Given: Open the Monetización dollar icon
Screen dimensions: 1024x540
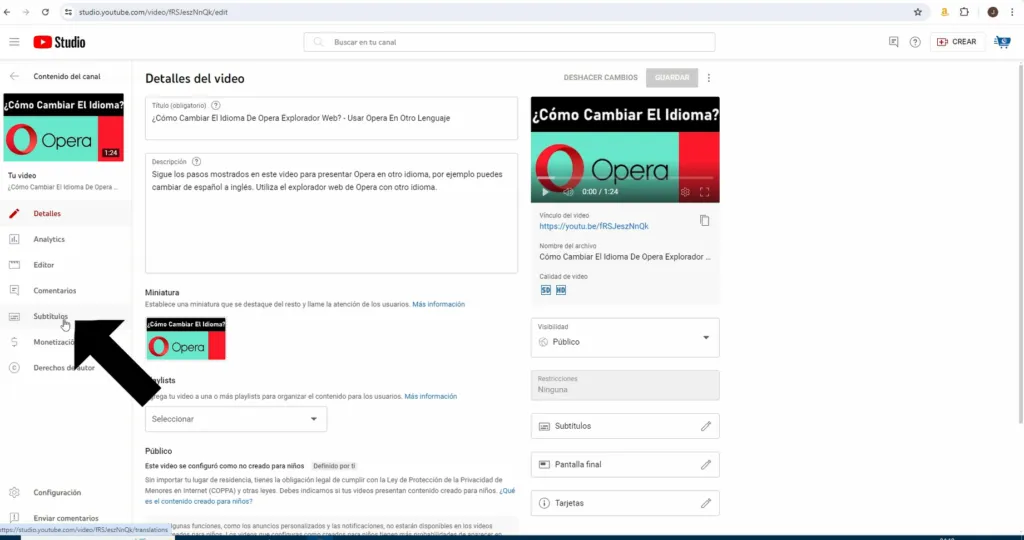Looking at the screenshot, I should (14, 342).
